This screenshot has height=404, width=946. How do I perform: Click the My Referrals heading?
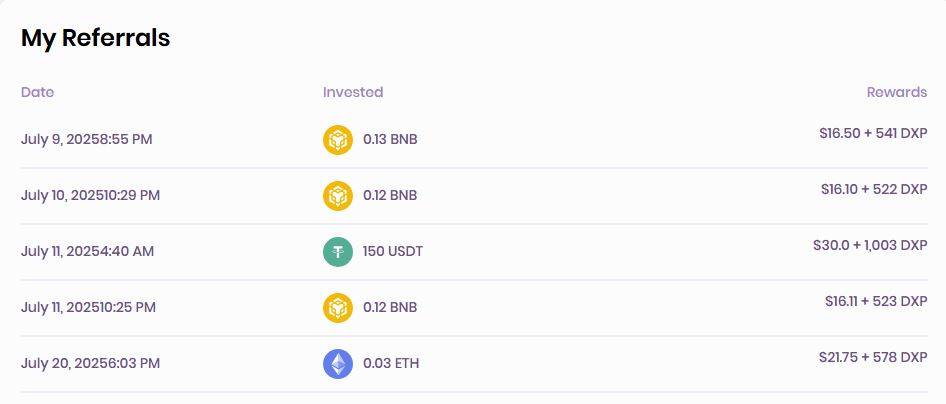pos(95,38)
